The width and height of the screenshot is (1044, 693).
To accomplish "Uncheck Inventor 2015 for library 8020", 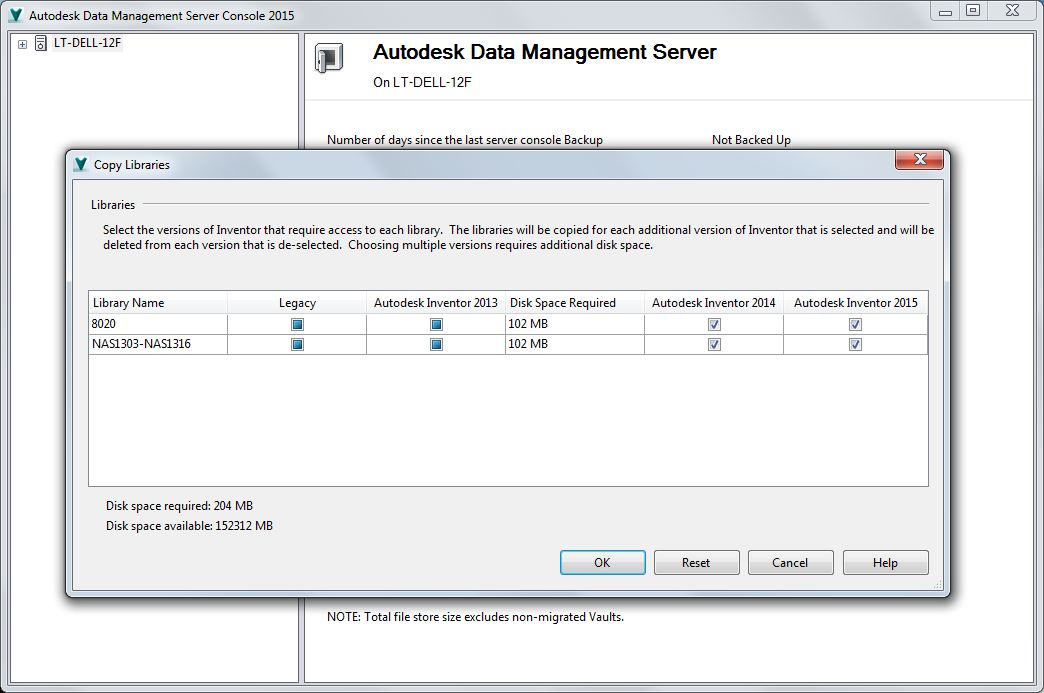I will tap(856, 324).
